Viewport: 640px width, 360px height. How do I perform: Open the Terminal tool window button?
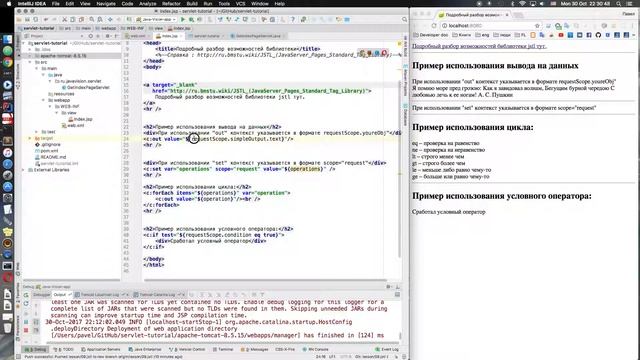point(223,349)
